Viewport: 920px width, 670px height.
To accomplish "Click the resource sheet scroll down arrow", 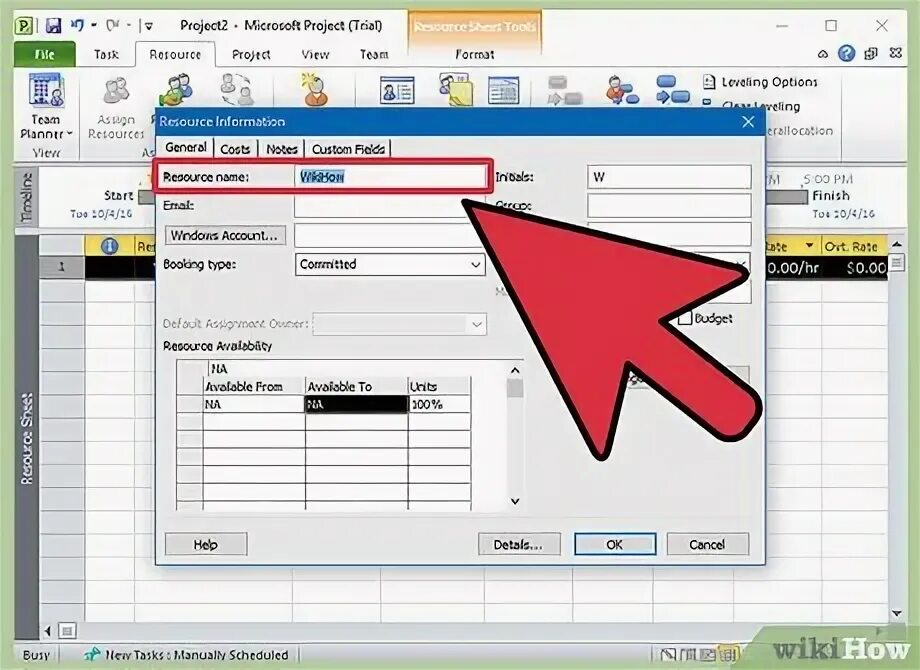I will (897, 614).
